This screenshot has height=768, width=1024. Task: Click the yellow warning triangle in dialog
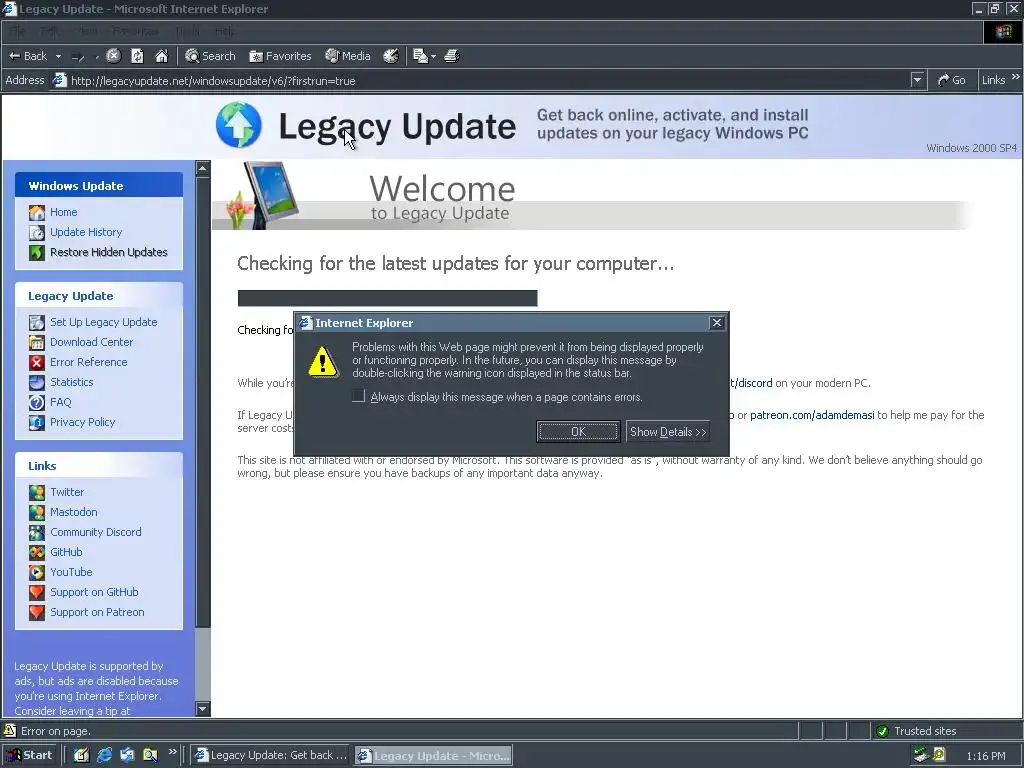pos(323,362)
